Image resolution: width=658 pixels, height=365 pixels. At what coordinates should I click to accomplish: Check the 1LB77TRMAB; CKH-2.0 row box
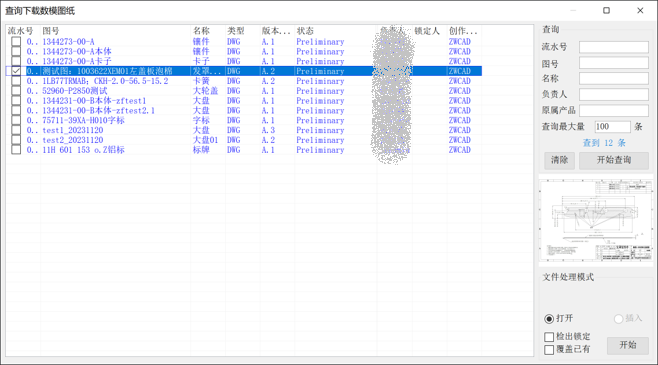[x=16, y=81]
